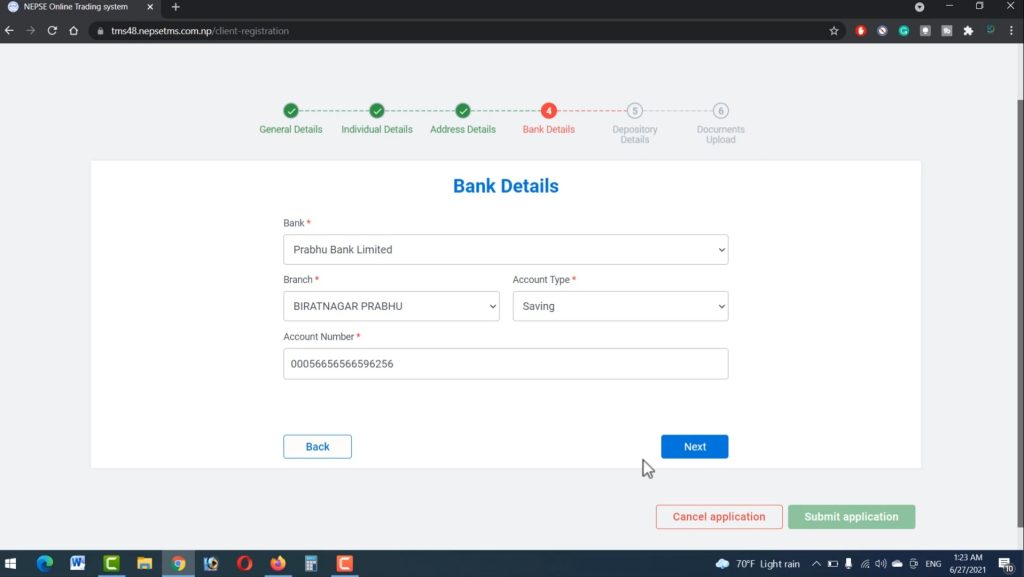Show hidden system tray icons
This screenshot has width=1024, height=577.
point(816,563)
